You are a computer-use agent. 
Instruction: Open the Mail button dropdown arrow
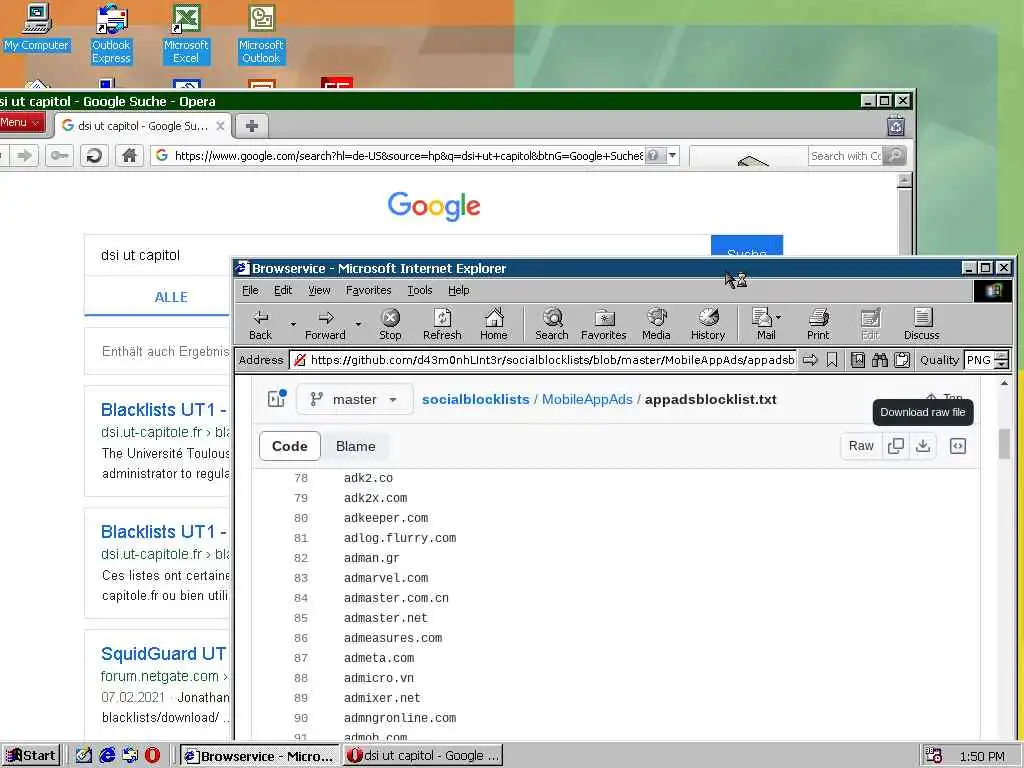[x=778, y=317]
